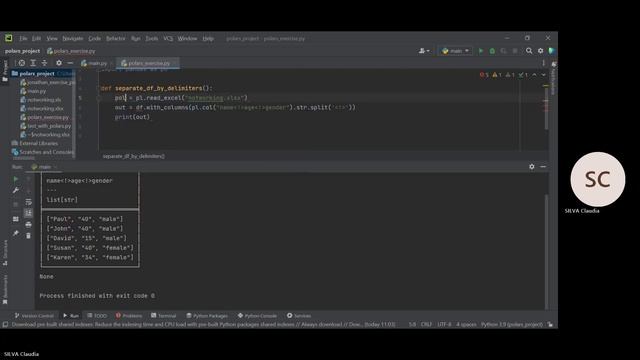Image resolution: width=640 pixels, height=360 pixels.
Task: Open the VCS menu
Action: [168, 38]
